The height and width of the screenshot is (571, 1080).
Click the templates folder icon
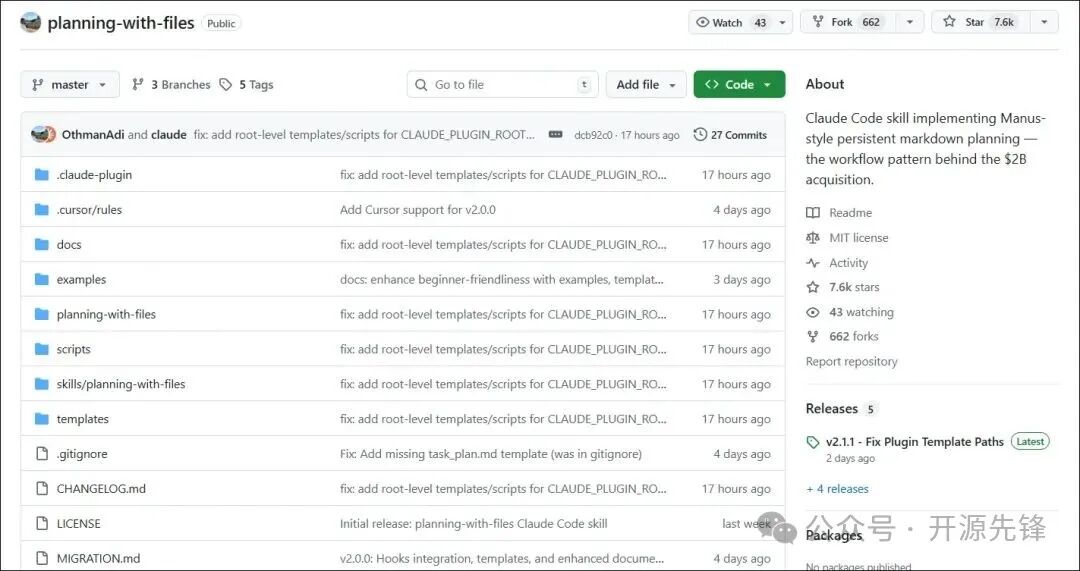coord(42,419)
